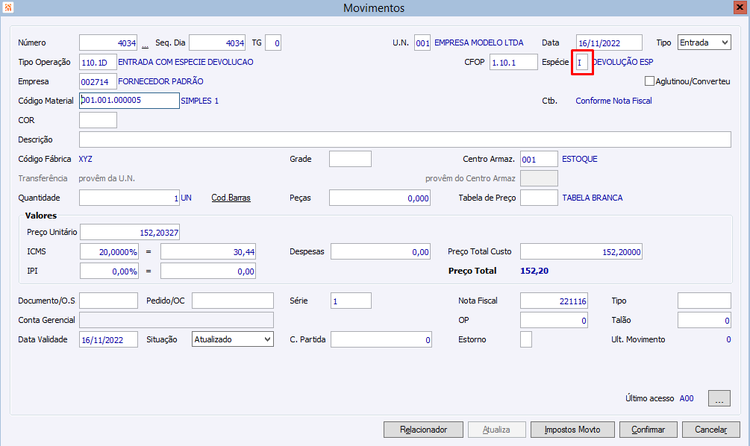Click the Relacionador button
The image size is (750, 446).
click(x=423, y=430)
